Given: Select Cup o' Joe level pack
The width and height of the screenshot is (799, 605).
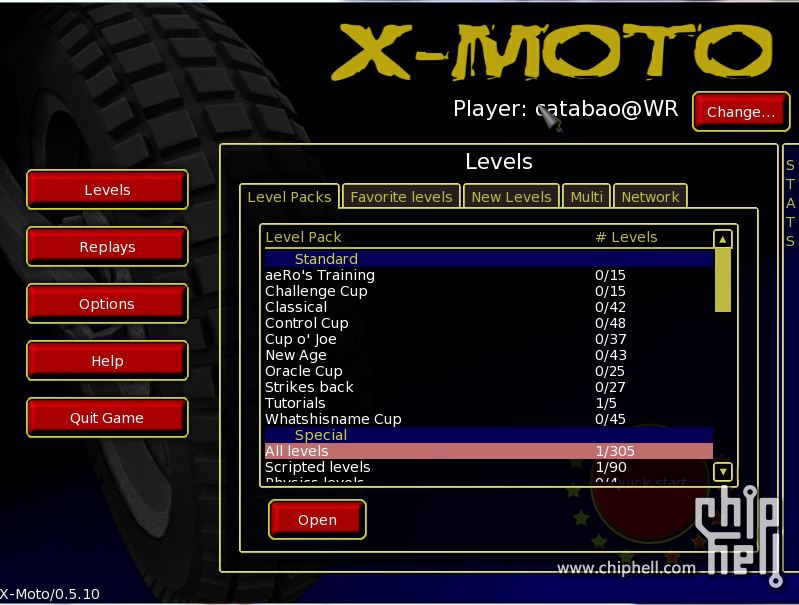Looking at the screenshot, I should (x=488, y=339).
